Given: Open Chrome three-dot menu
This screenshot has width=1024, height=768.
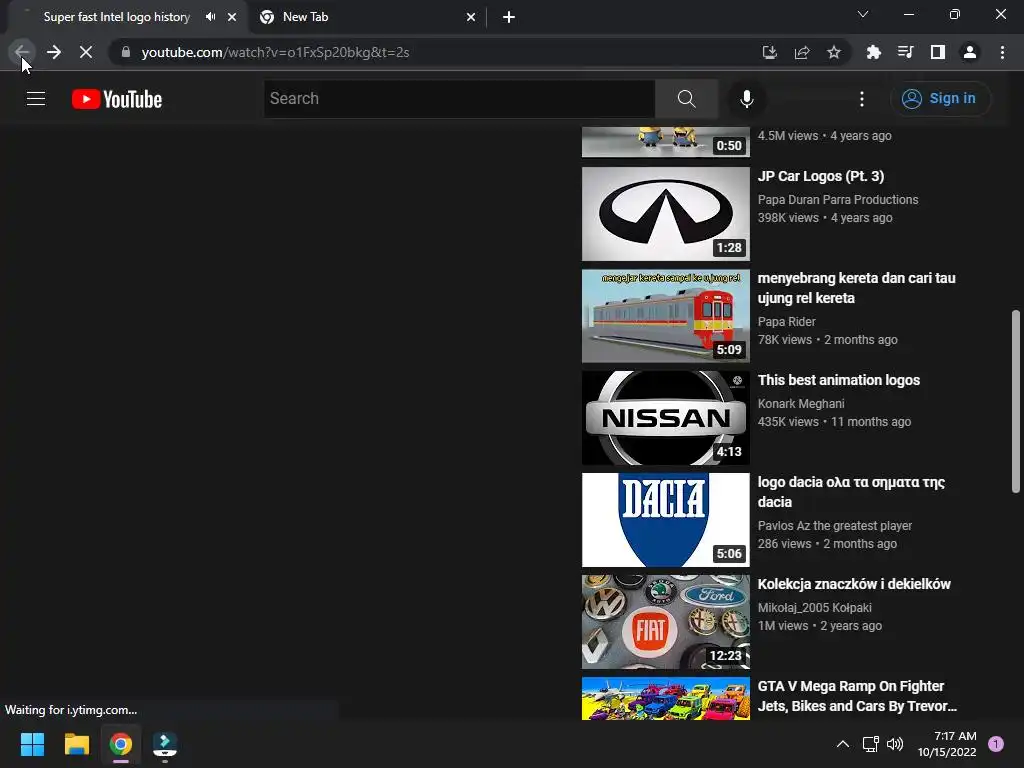Looking at the screenshot, I should click(x=1002, y=52).
